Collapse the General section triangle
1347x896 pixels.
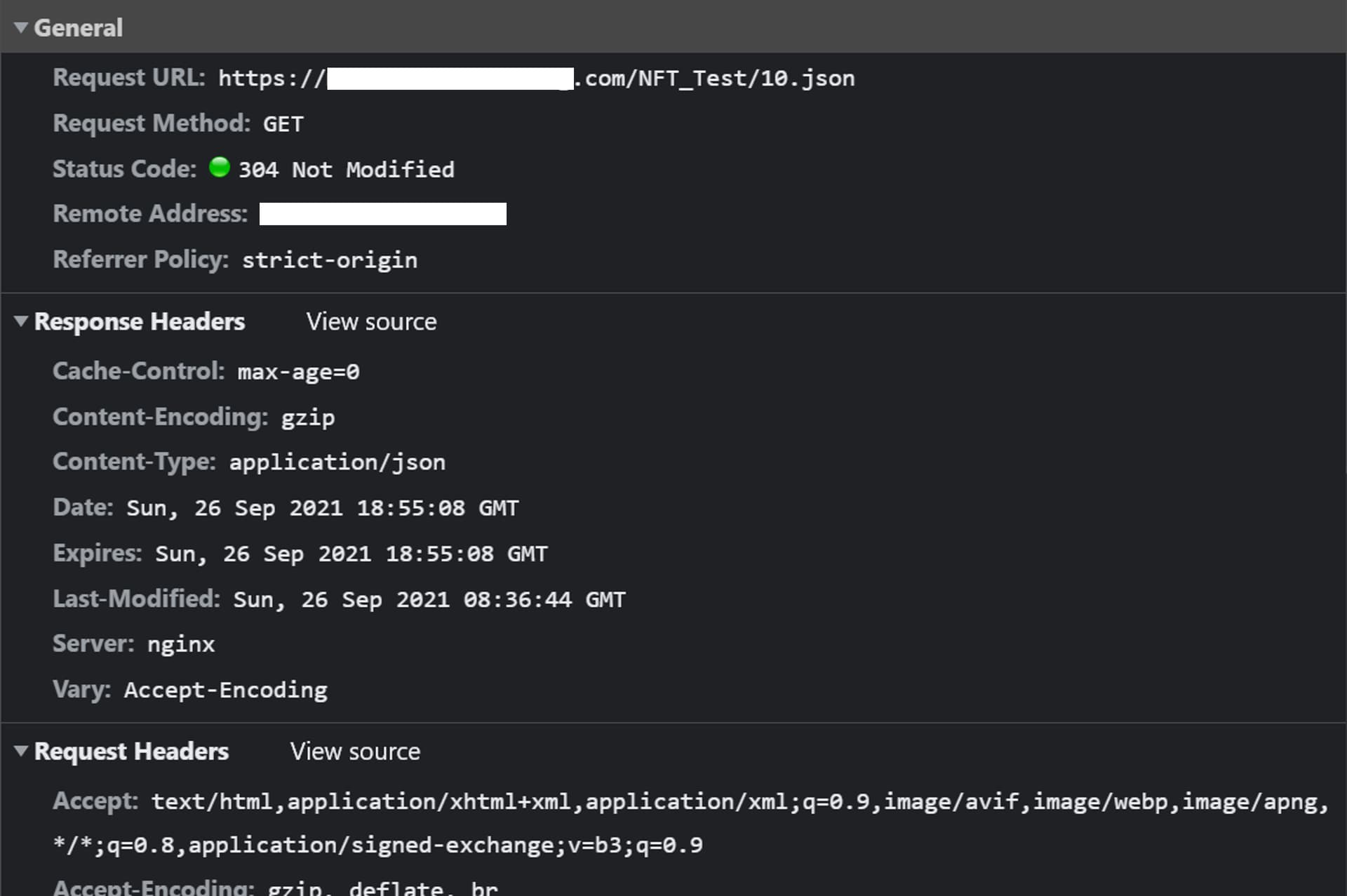(x=21, y=28)
